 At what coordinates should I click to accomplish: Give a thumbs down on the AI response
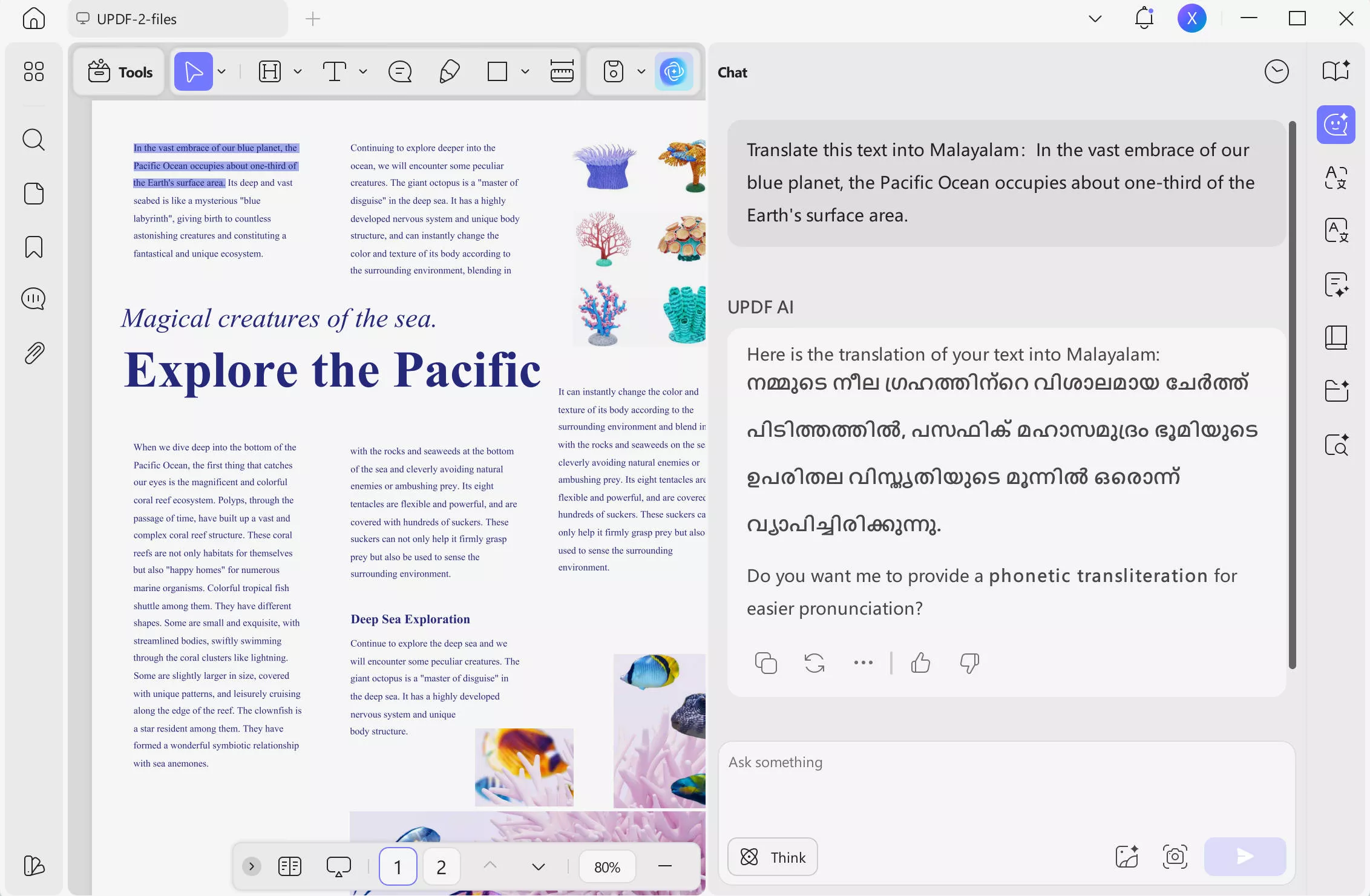[968, 663]
